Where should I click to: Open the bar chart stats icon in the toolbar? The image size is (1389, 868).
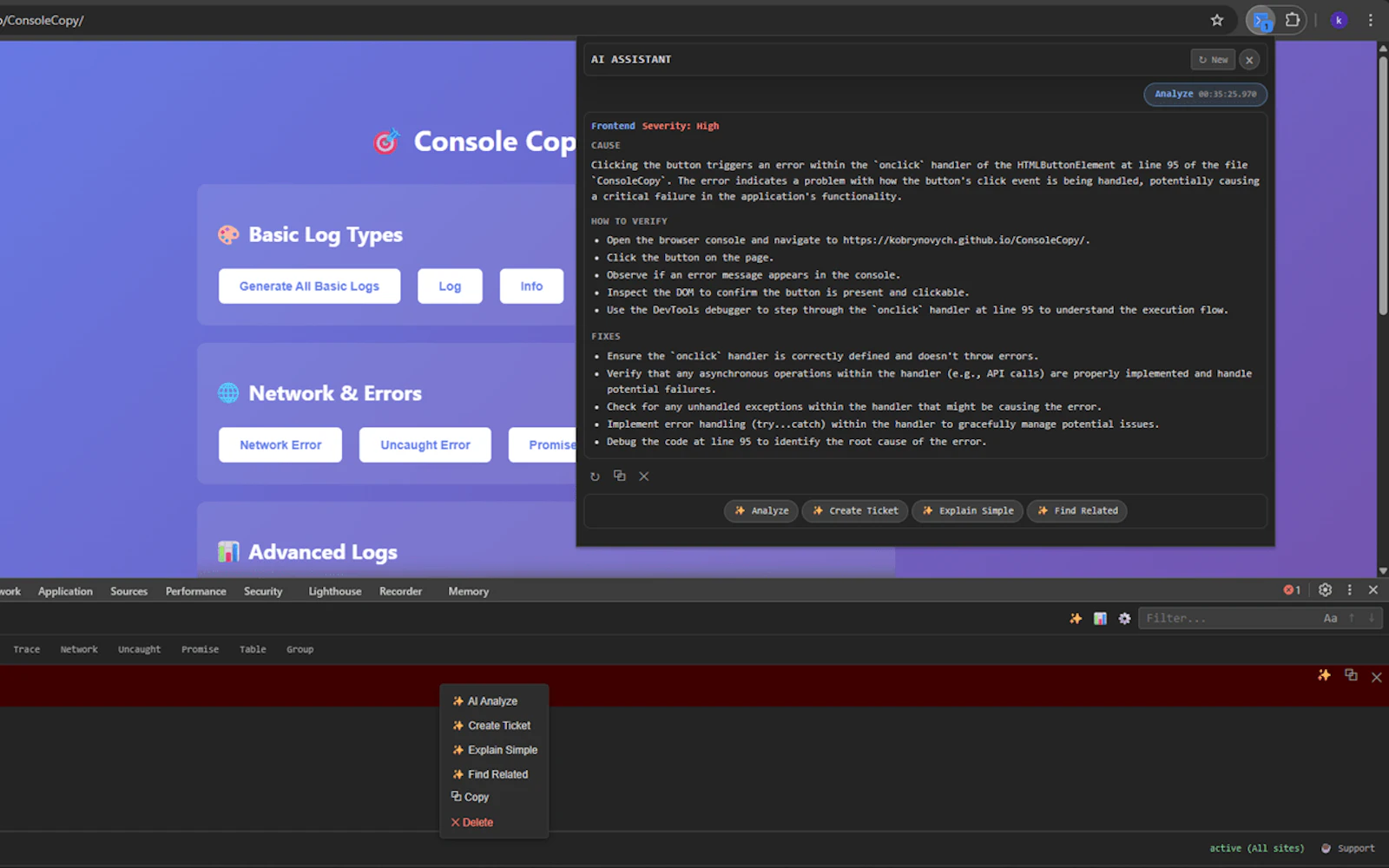[1100, 619]
